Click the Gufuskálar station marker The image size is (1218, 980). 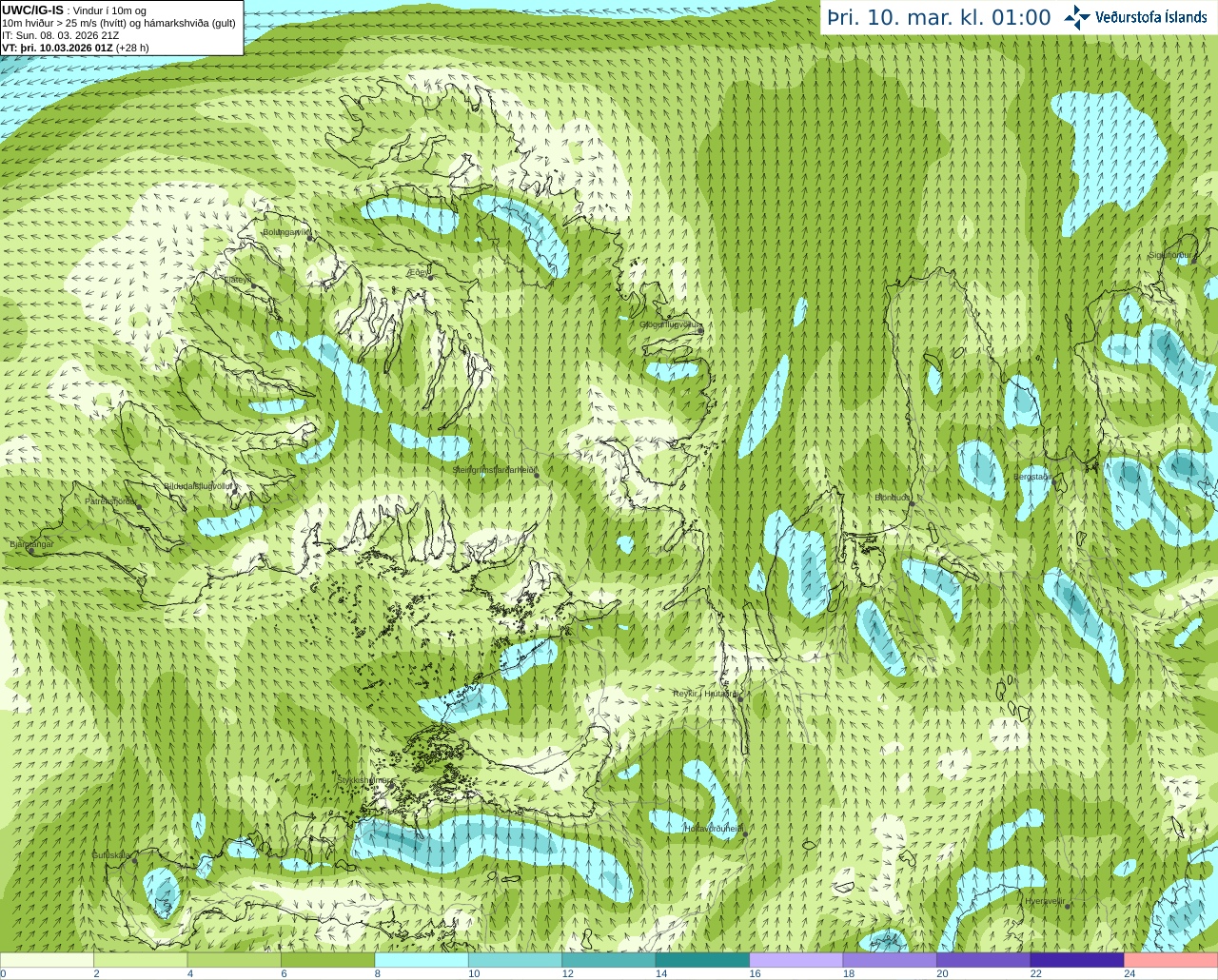coord(135,861)
